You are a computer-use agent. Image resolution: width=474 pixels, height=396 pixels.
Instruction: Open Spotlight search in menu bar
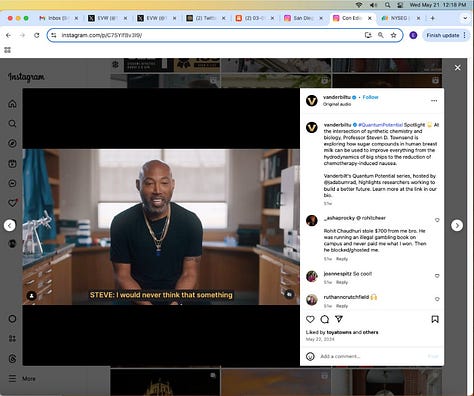[387, 5]
